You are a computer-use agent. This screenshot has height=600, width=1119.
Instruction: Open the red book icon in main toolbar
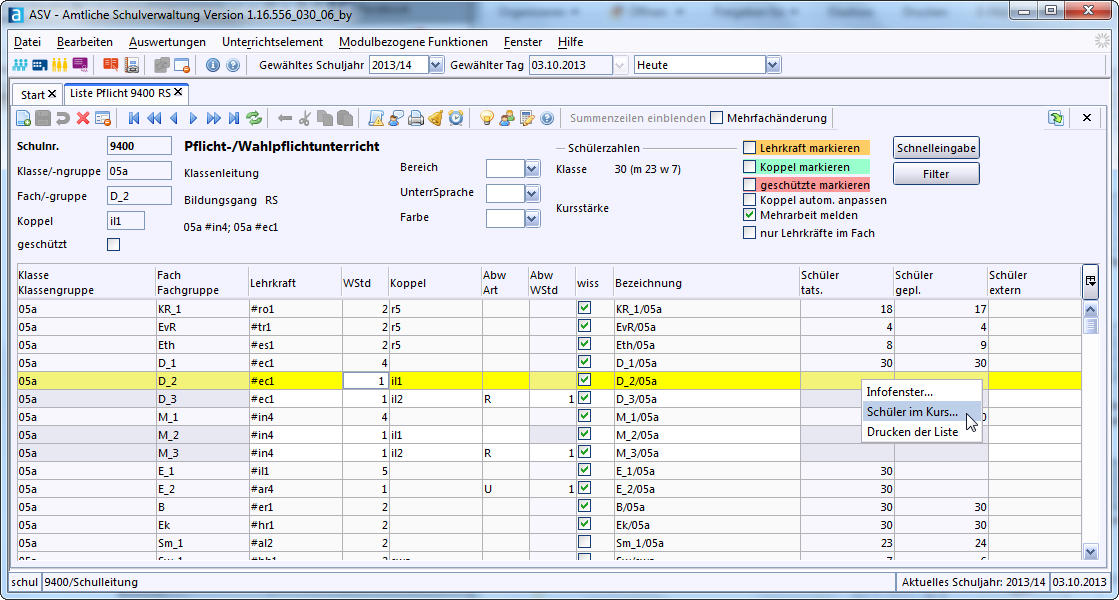point(111,65)
